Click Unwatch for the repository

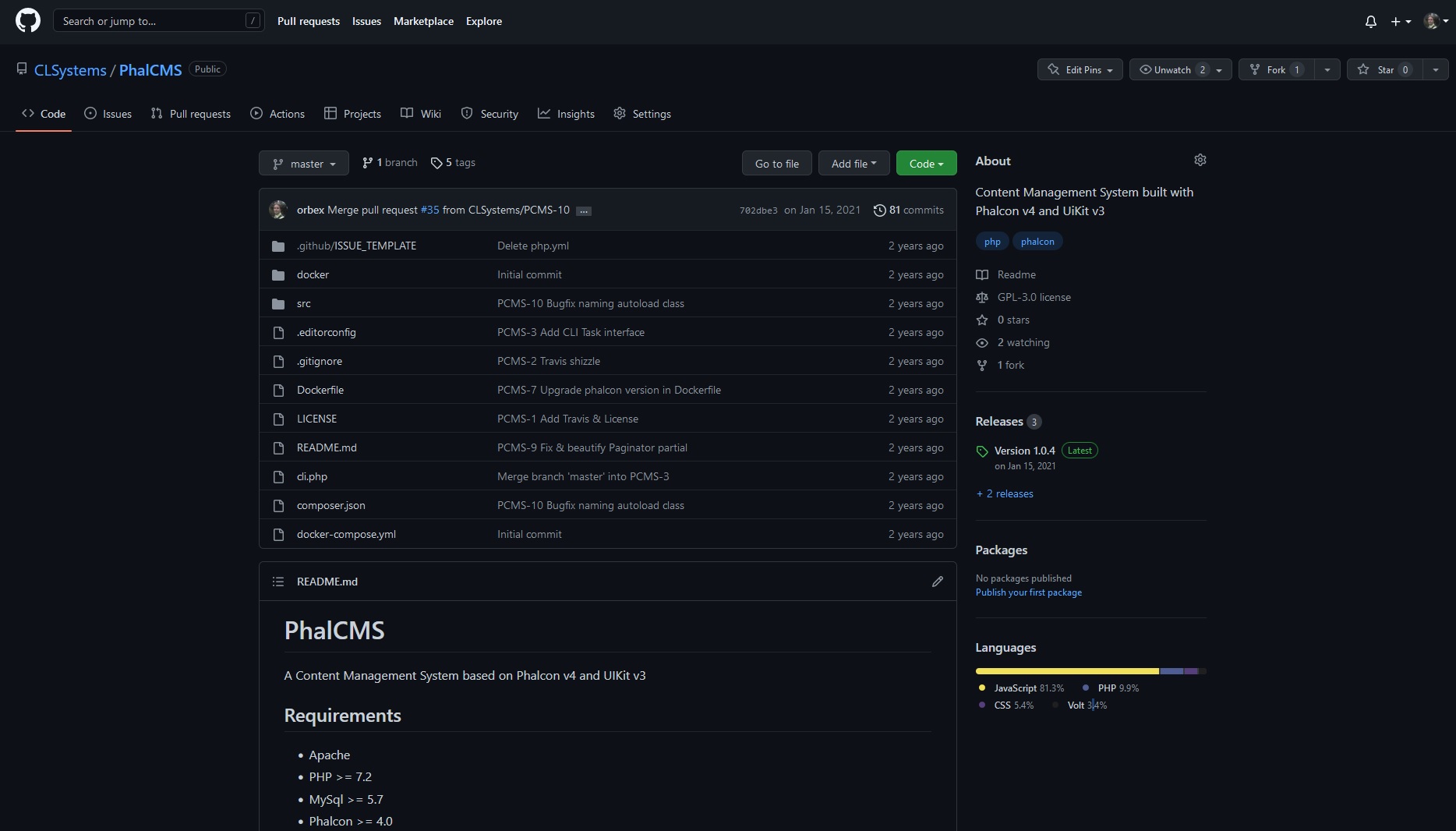pyautogui.click(x=1166, y=69)
